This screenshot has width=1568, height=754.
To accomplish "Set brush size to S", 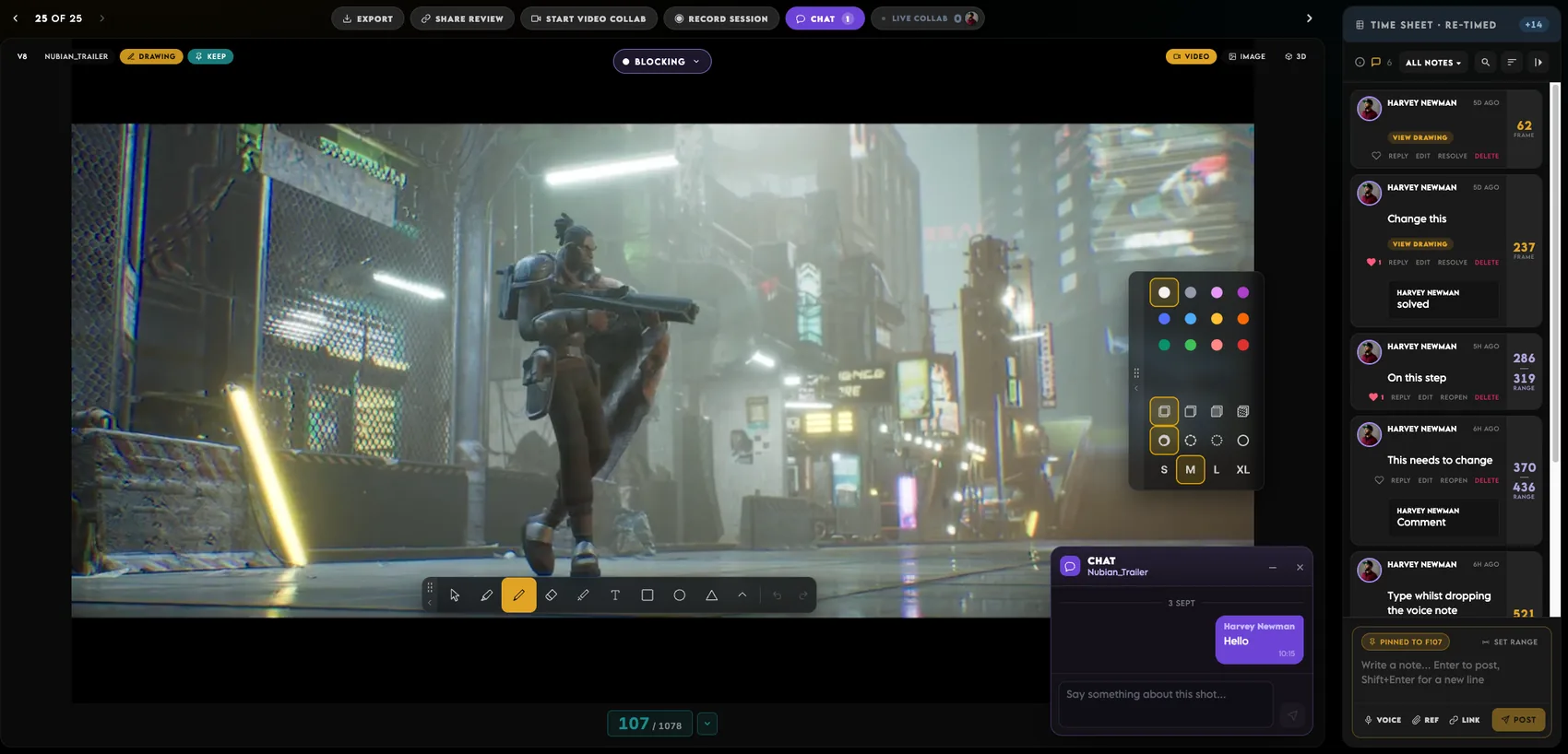I will pos(1164,470).
